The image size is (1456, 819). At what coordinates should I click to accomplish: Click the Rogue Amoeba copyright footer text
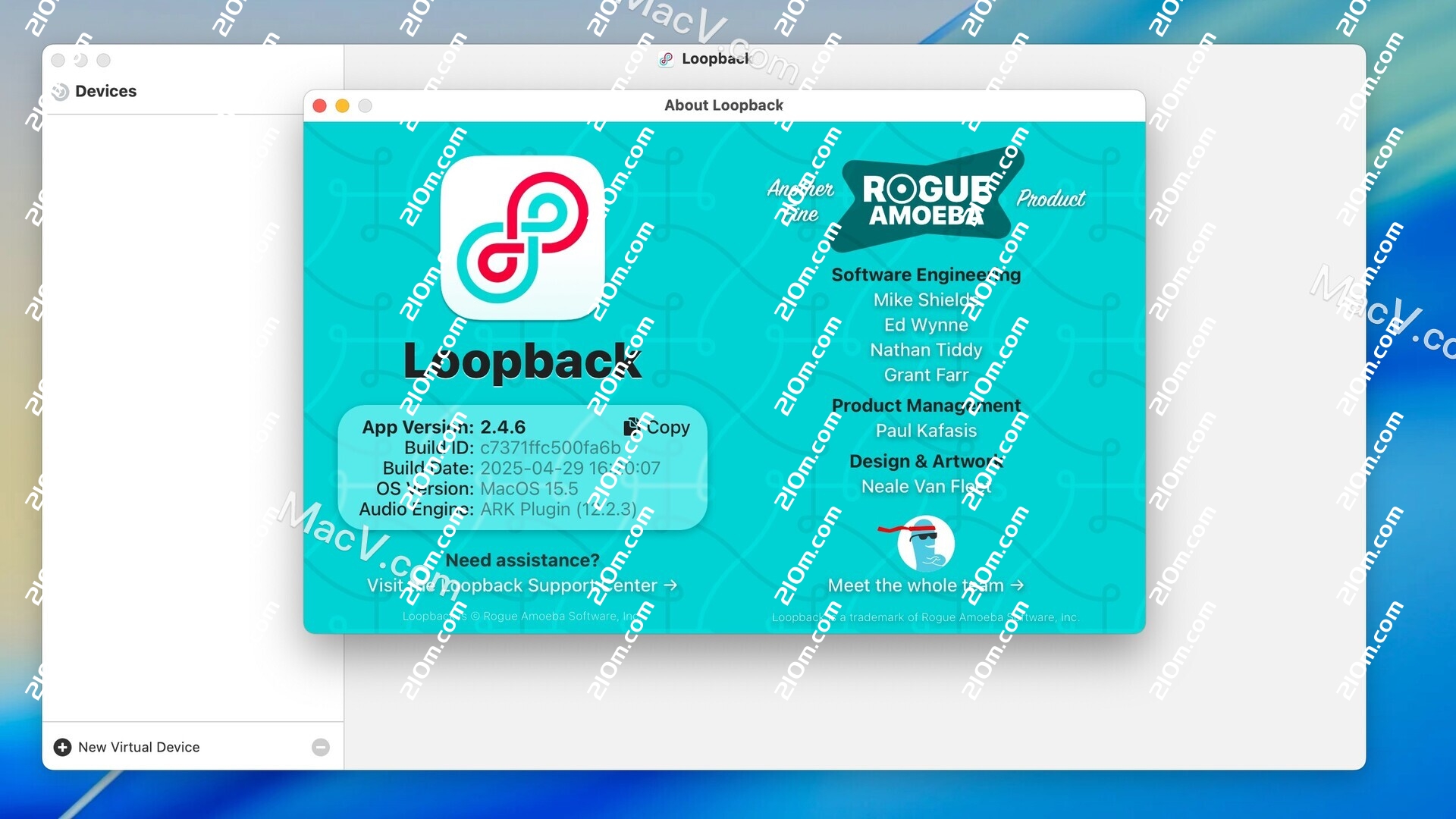(x=522, y=617)
